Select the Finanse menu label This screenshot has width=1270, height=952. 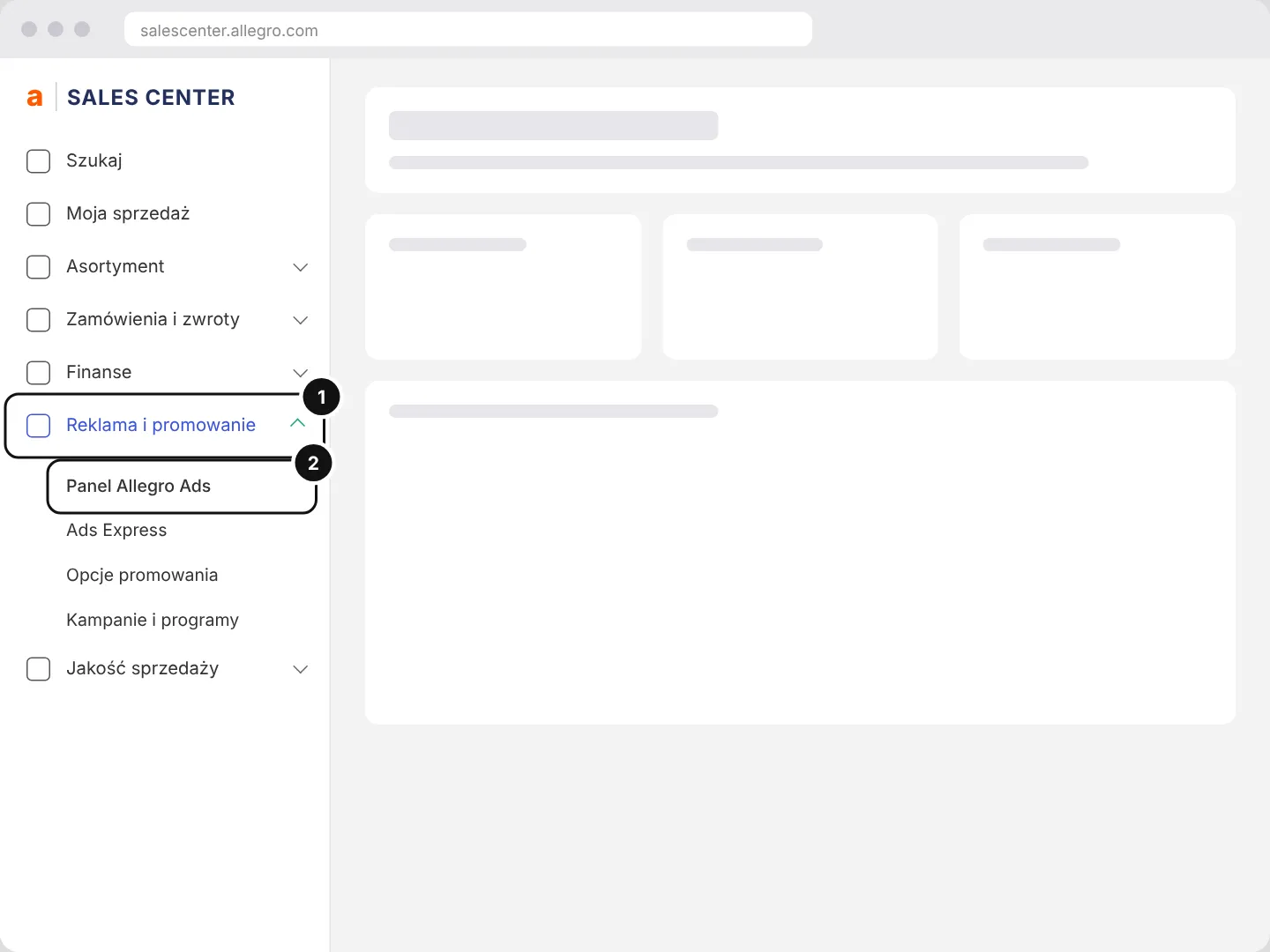pos(99,372)
